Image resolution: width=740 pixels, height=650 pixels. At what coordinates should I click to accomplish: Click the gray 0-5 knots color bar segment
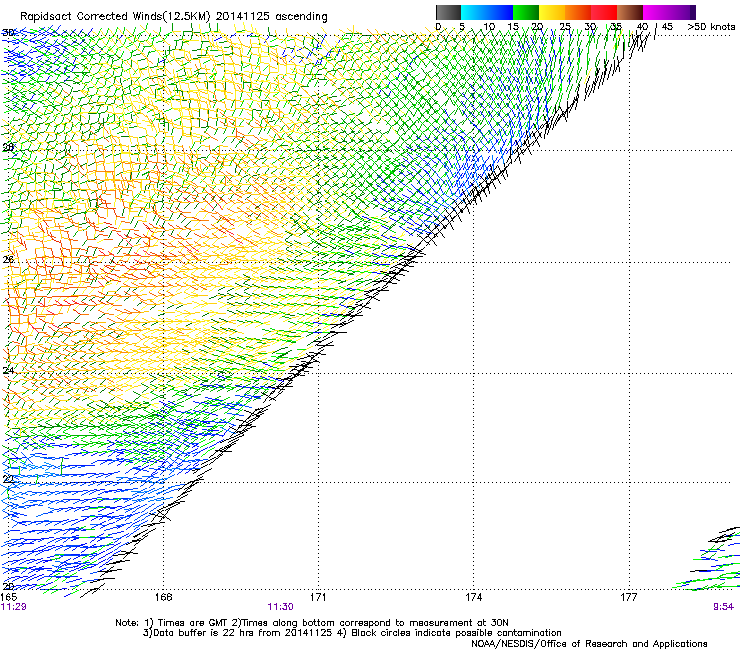(x=448, y=12)
